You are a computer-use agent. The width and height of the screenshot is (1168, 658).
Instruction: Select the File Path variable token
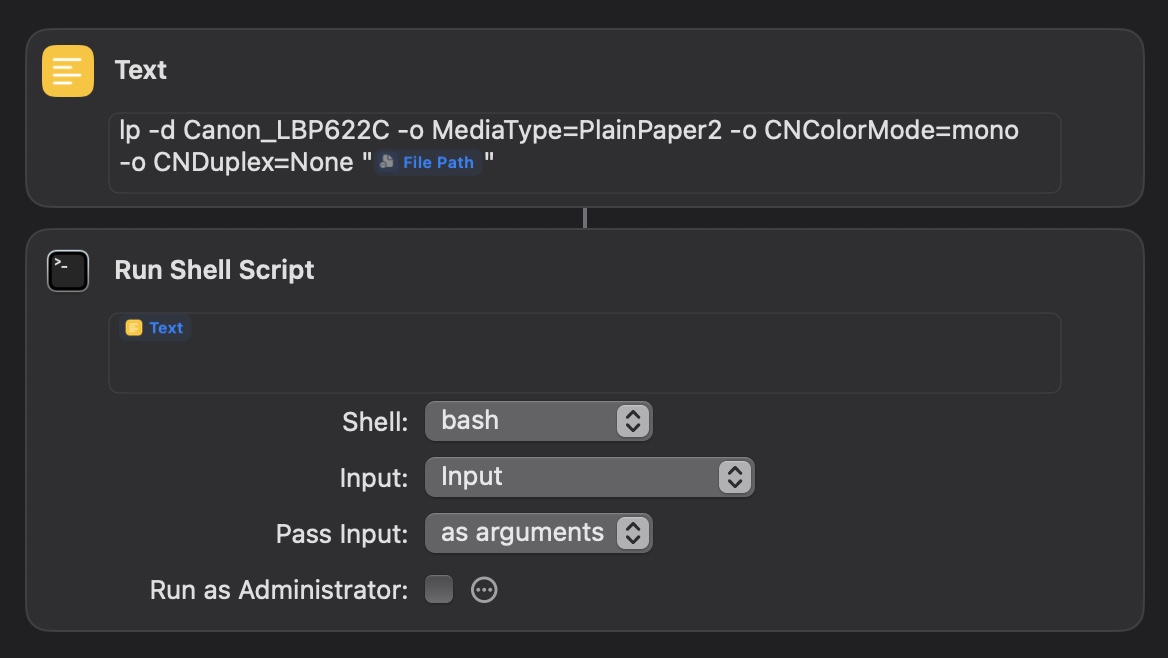[x=428, y=162]
